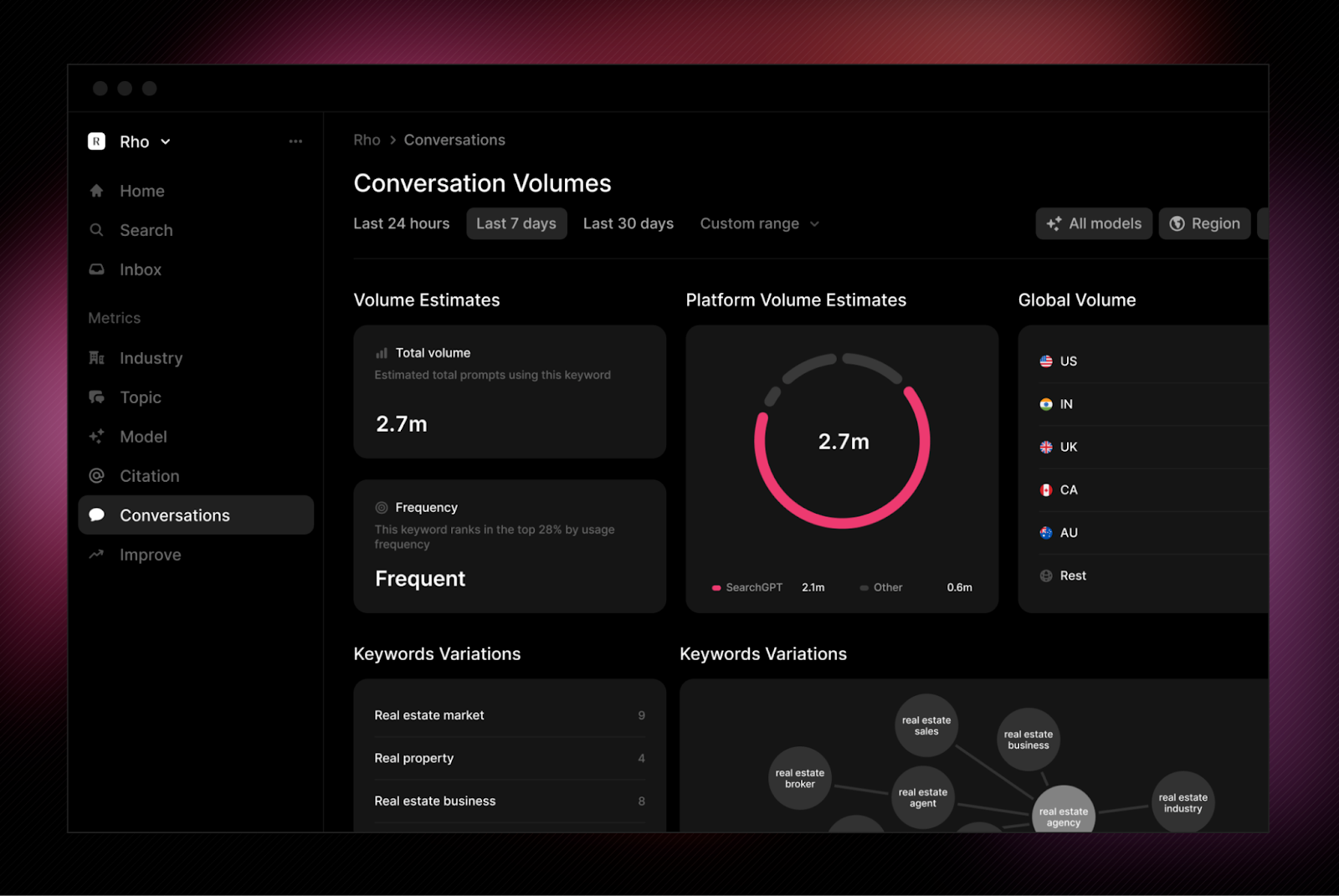Click the Region filter button
Screen dimensions: 1339x896
click(x=1204, y=223)
